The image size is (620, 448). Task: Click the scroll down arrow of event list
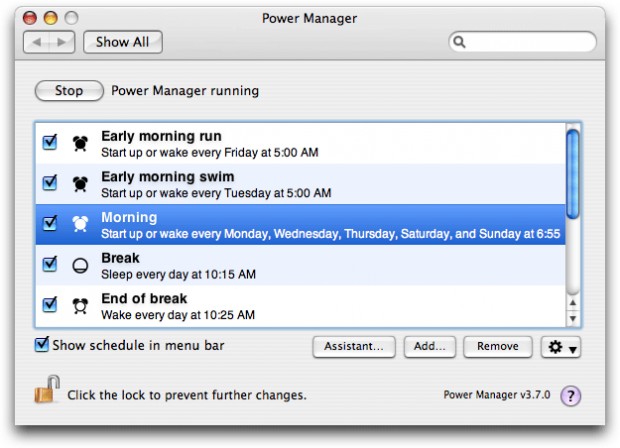(x=573, y=318)
